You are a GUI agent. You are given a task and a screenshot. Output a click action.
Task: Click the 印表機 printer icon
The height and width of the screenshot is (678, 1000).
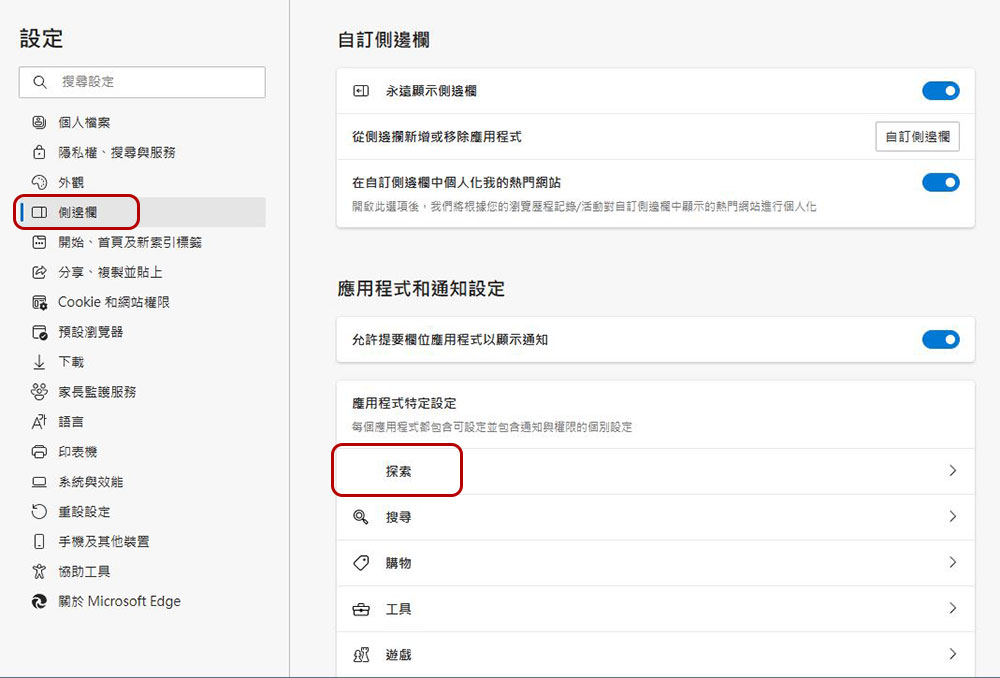(39, 452)
